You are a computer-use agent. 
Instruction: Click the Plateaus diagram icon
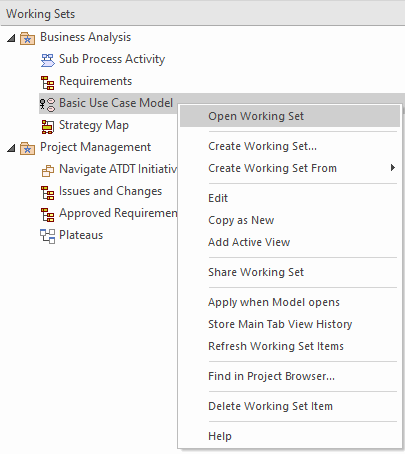[x=47, y=236]
